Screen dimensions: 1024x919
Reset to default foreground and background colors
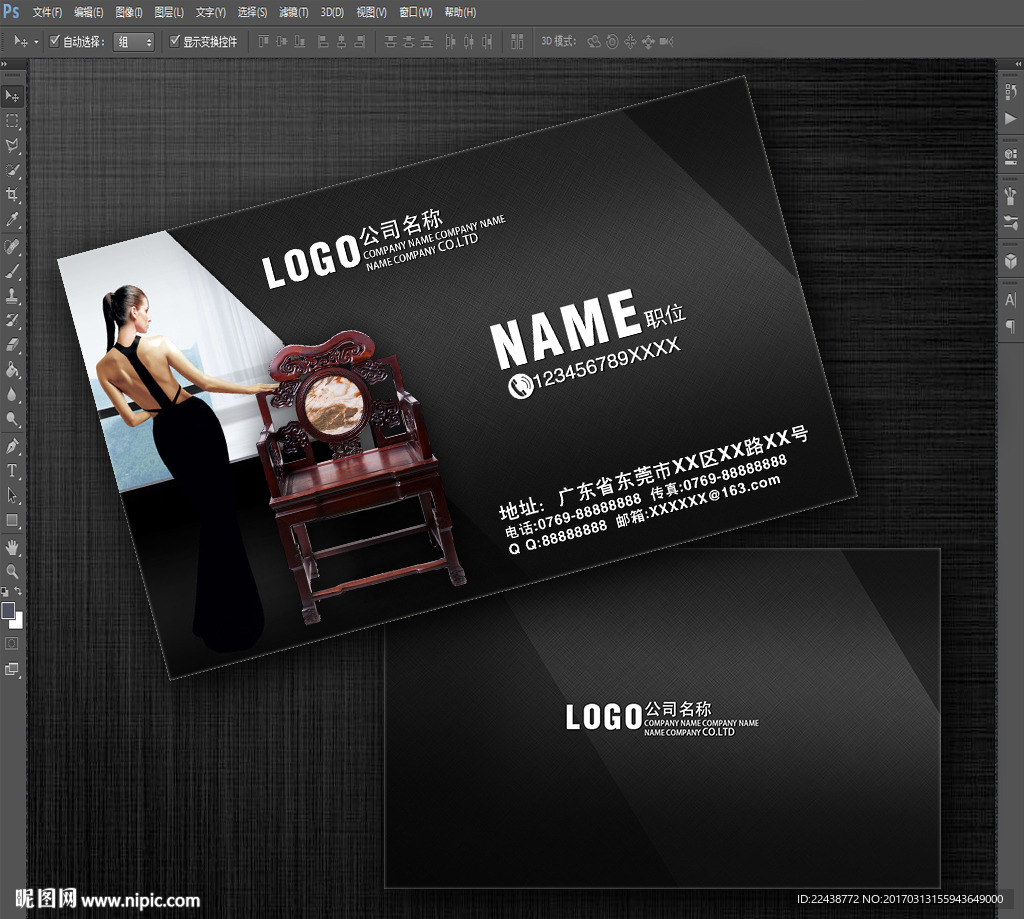[5, 592]
